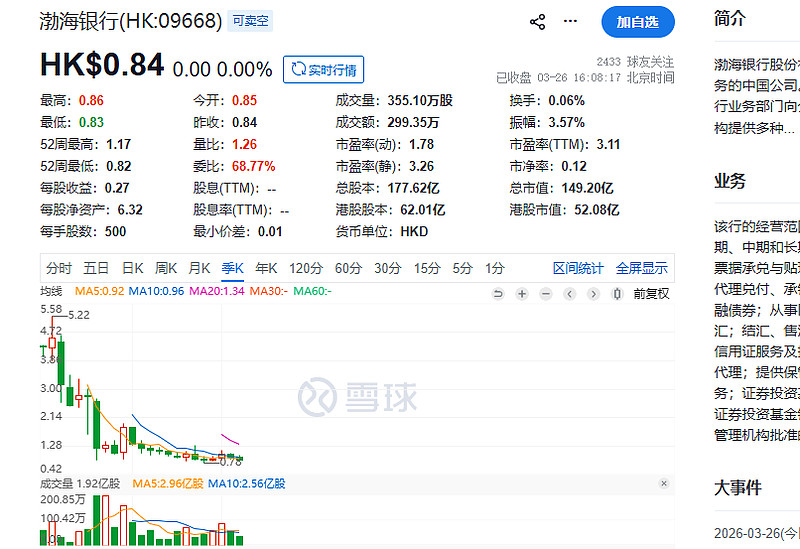Click the 委比 68.77% value
Screen dimensions: 800x549
click(254, 166)
